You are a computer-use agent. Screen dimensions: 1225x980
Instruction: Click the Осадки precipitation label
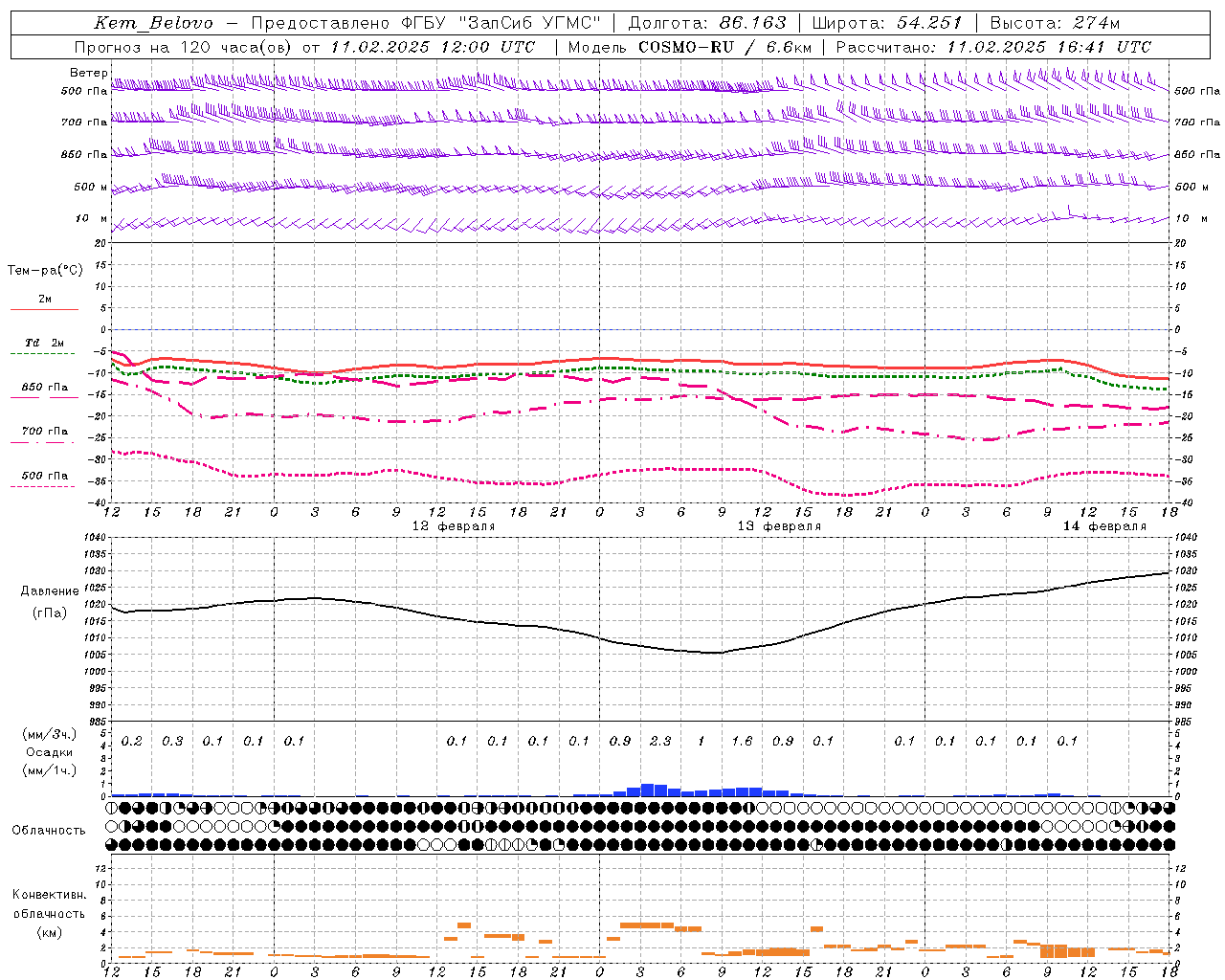pyautogui.click(x=49, y=752)
